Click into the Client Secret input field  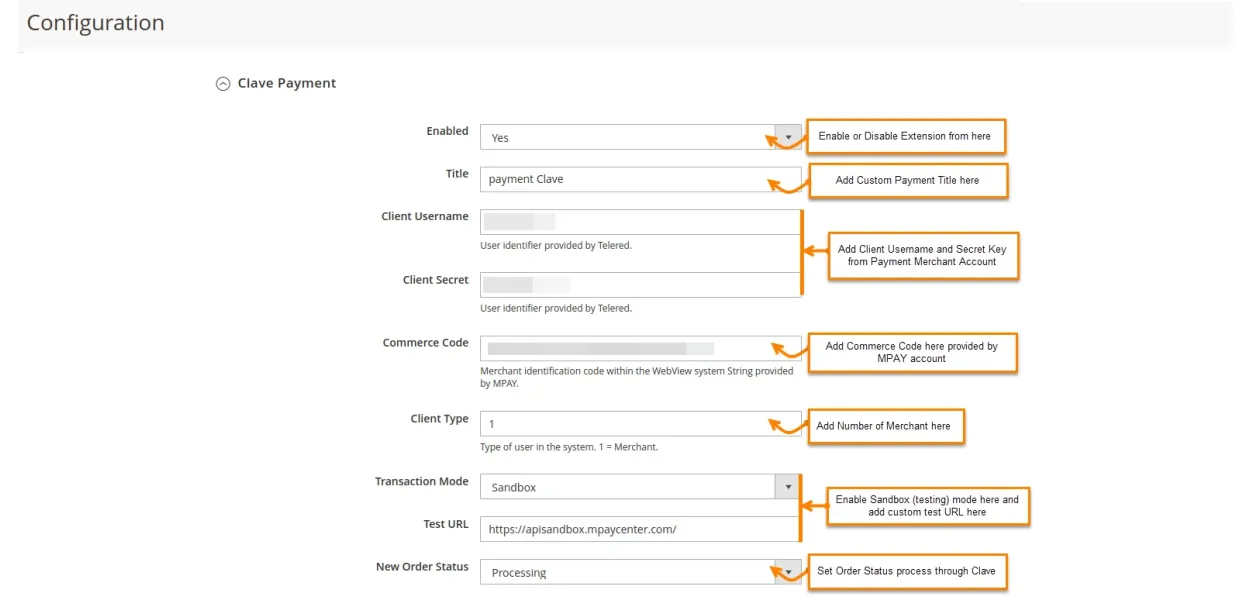click(x=640, y=285)
